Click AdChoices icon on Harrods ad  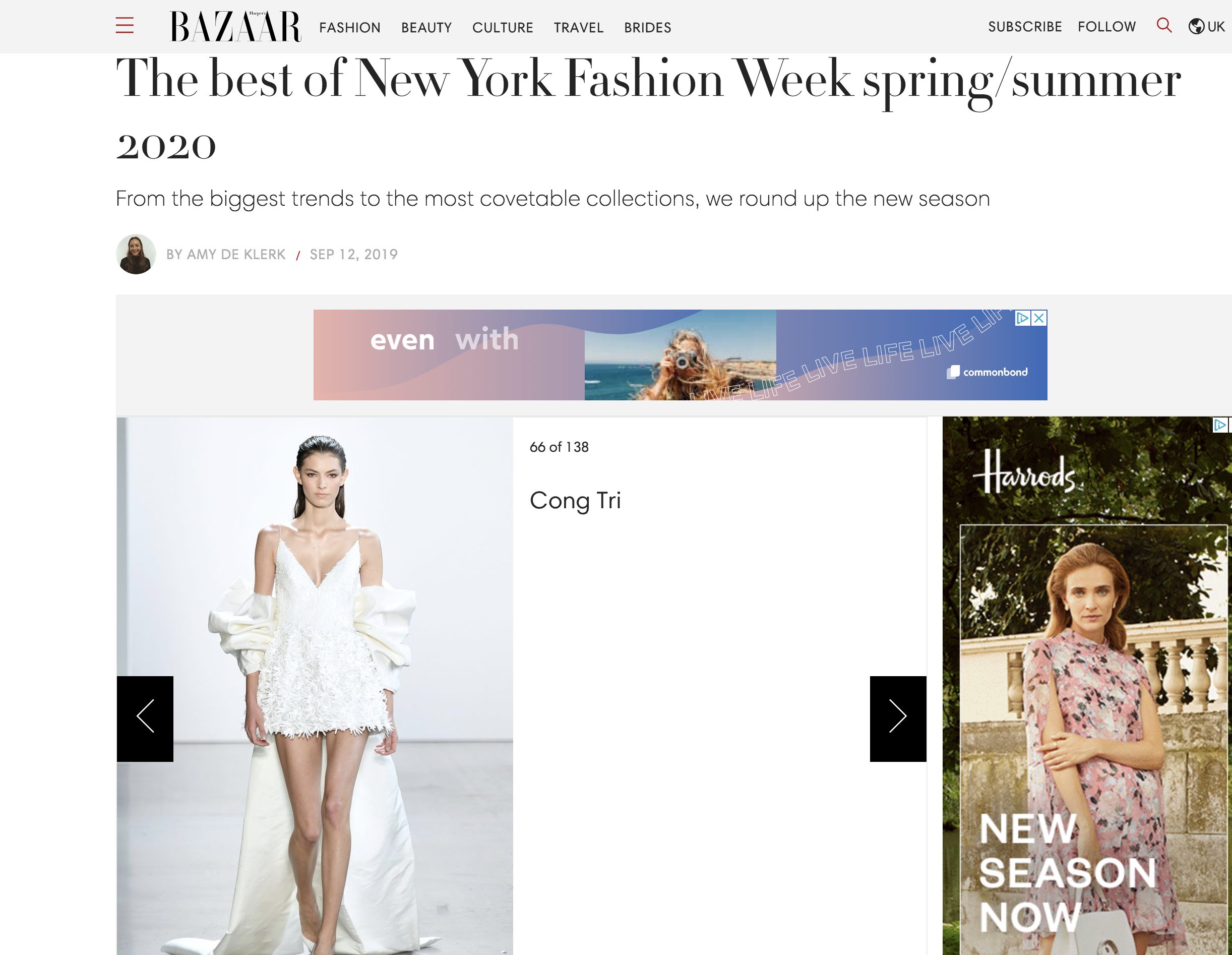coord(1220,425)
